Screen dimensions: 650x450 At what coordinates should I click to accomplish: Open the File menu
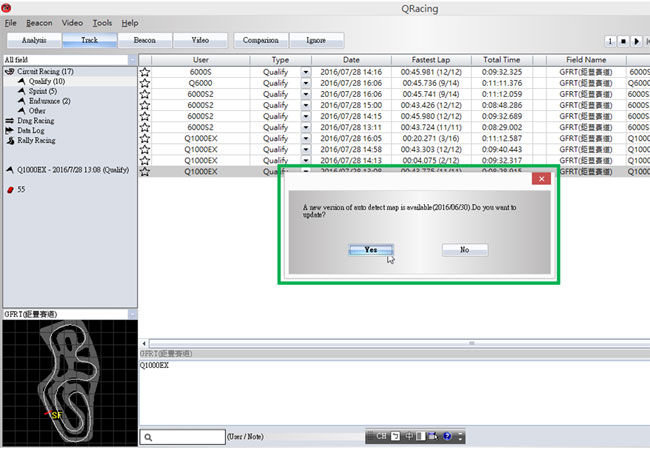point(11,23)
